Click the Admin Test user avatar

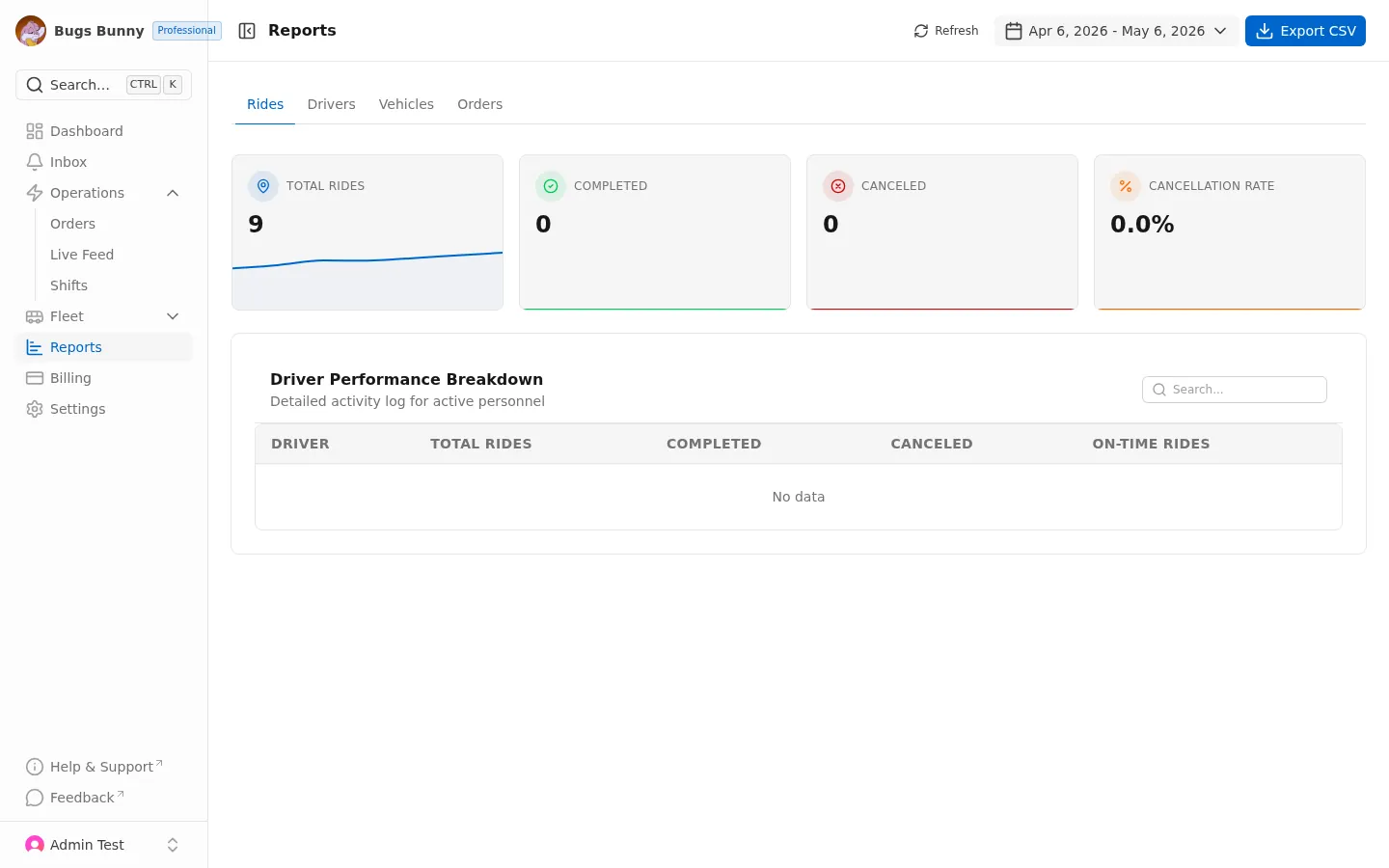[35, 845]
